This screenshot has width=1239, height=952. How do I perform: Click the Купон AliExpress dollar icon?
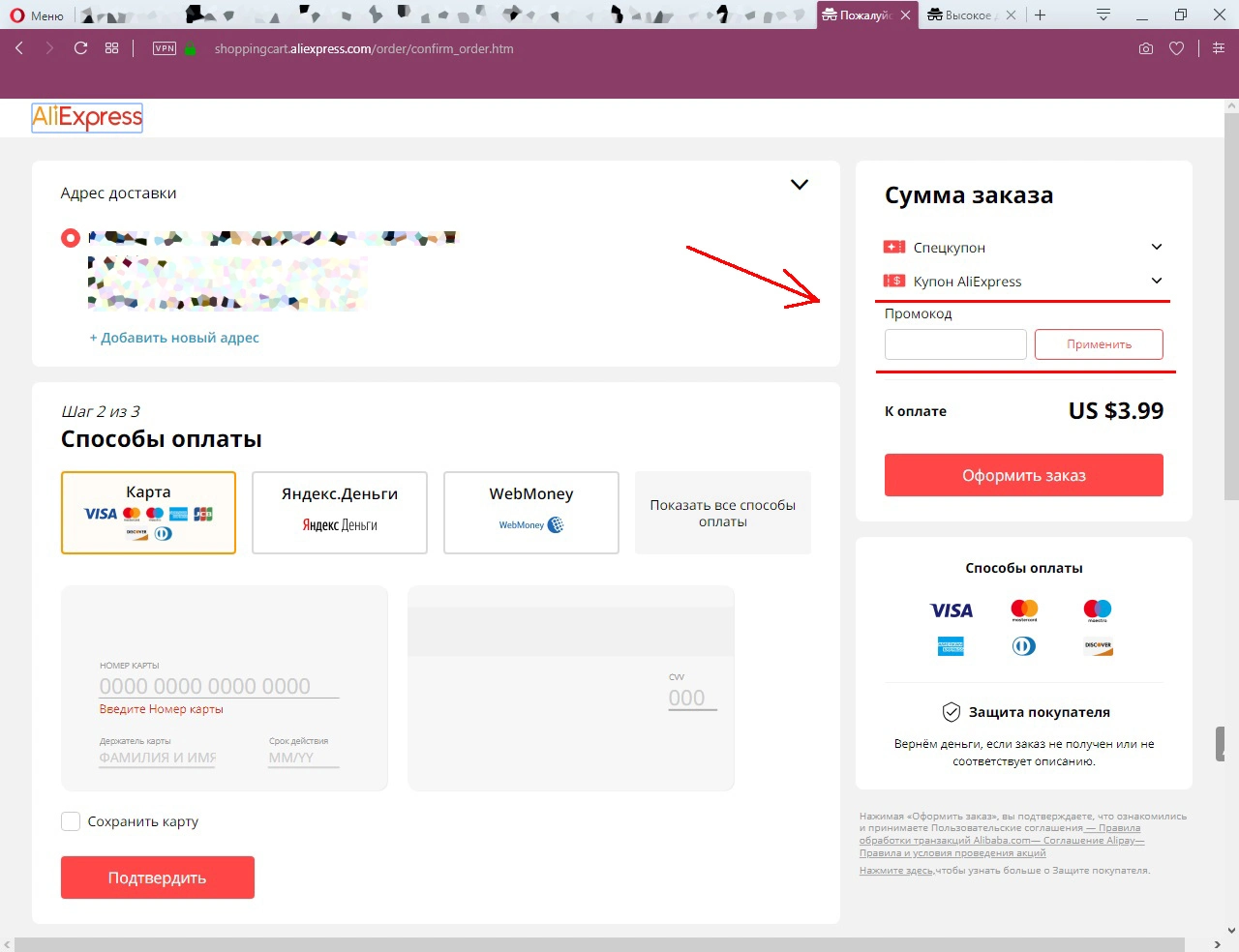coord(894,281)
